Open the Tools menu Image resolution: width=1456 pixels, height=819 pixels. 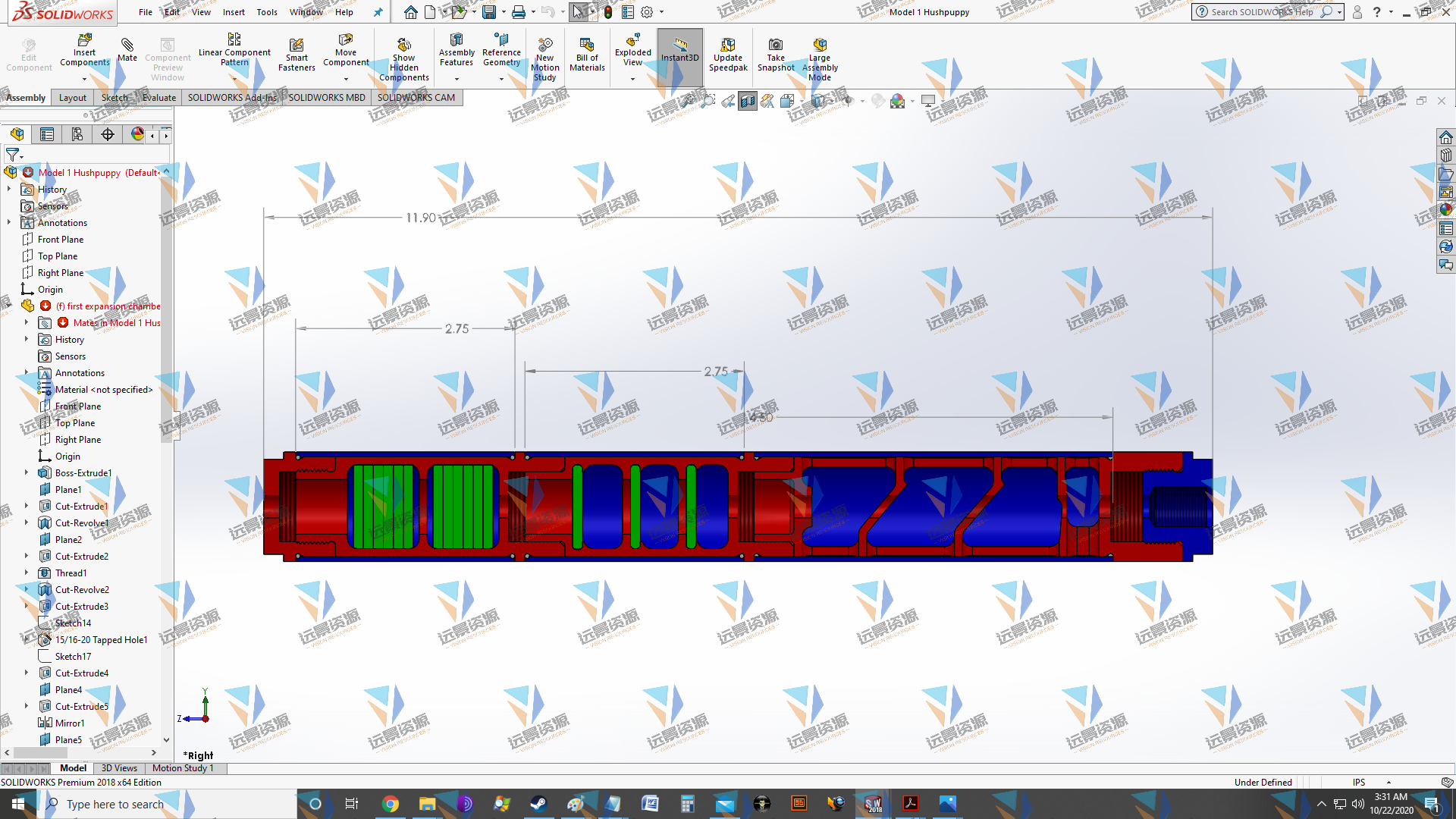click(267, 12)
